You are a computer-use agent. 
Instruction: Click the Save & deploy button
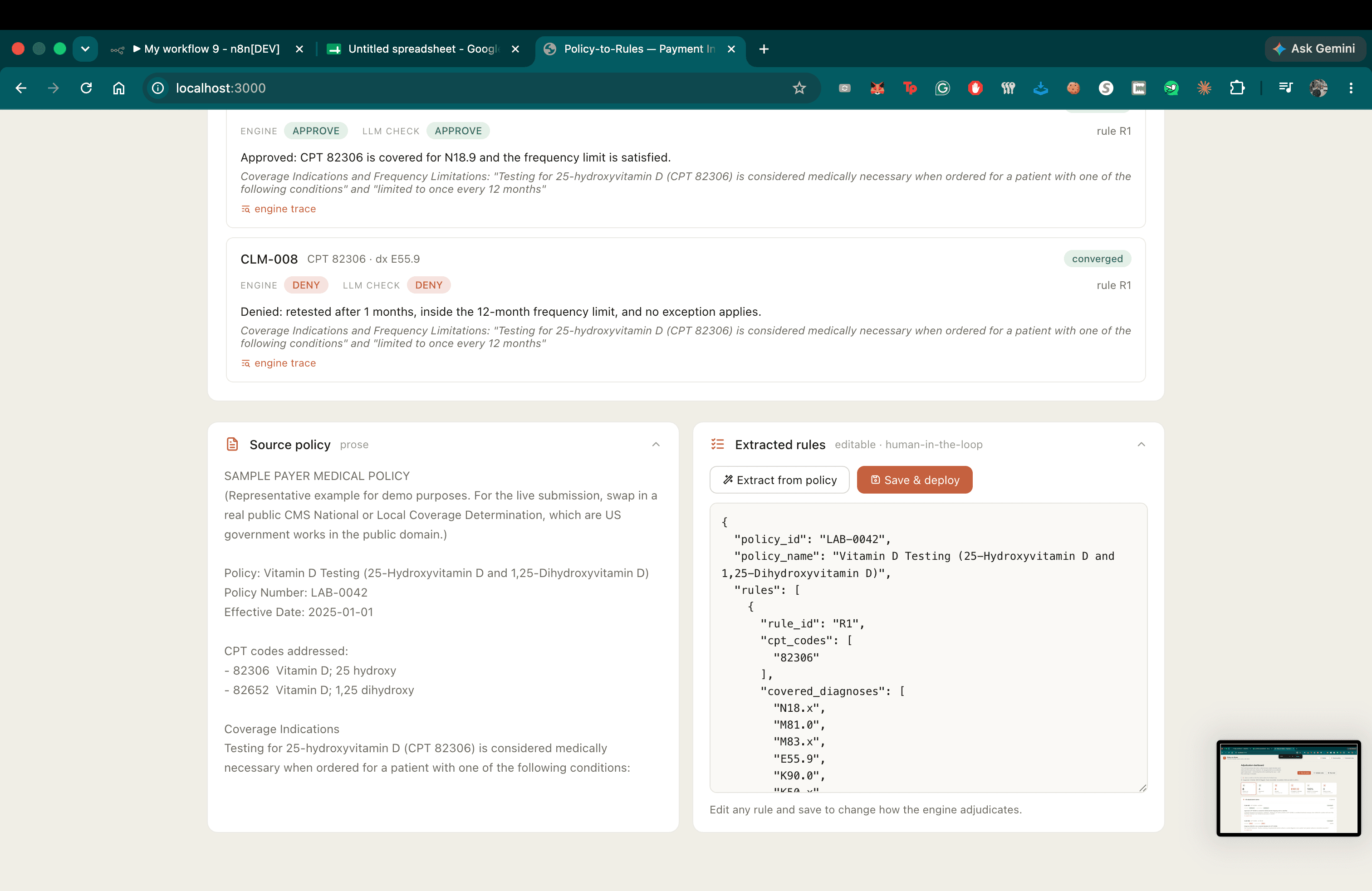point(914,480)
